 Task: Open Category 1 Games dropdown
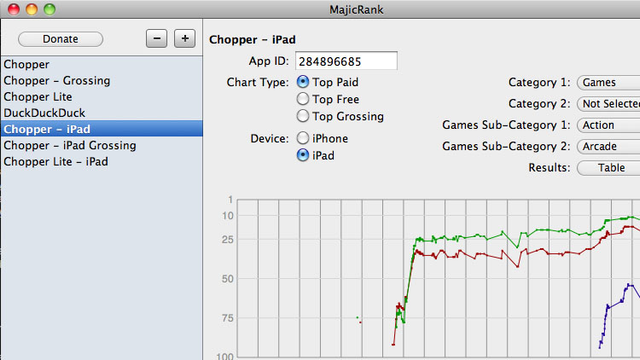pos(608,82)
